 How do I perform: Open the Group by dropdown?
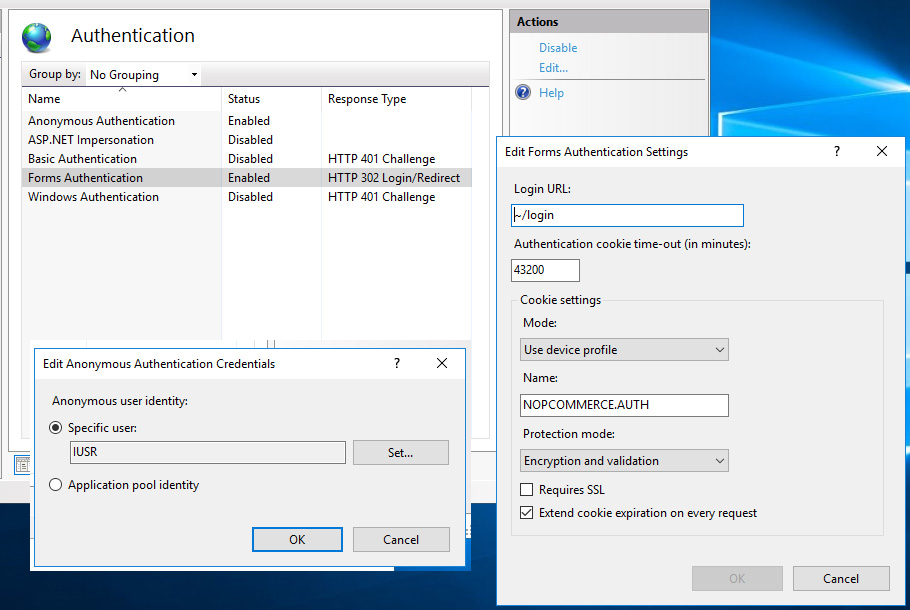coord(143,75)
